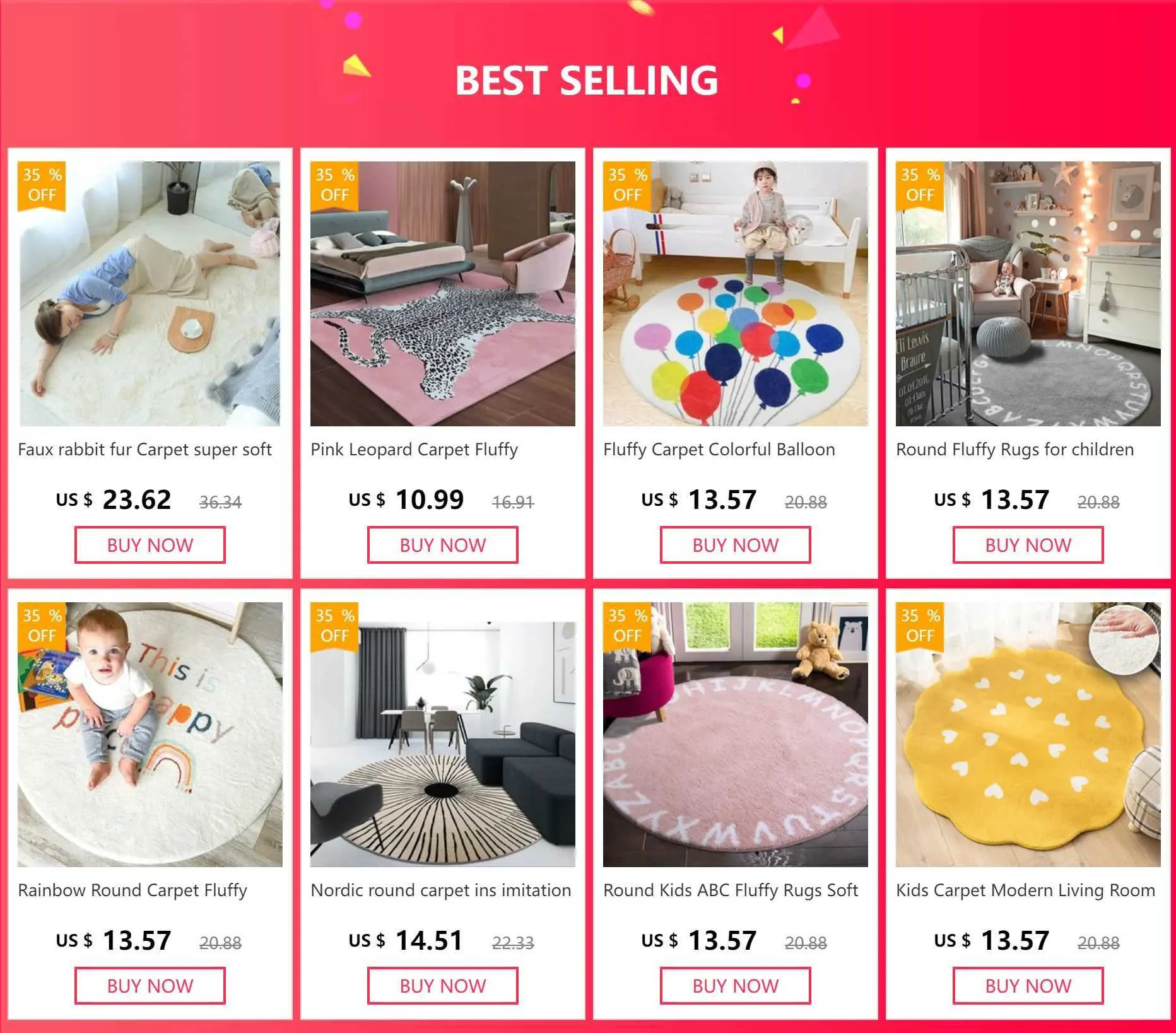Image resolution: width=1176 pixels, height=1033 pixels.
Task: Open the Faux rabbit fur carpet product image
Action: click(150, 293)
